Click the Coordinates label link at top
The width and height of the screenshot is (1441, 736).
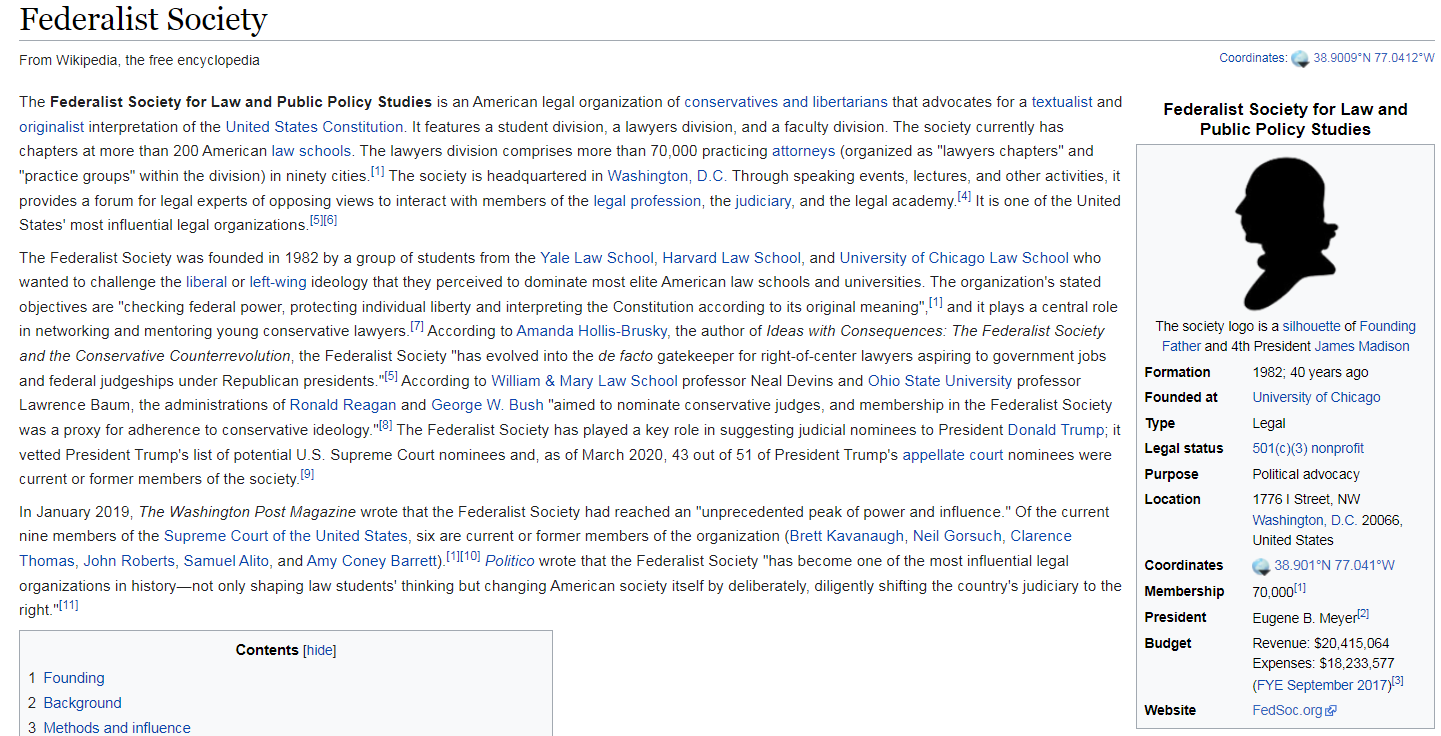tap(1252, 58)
